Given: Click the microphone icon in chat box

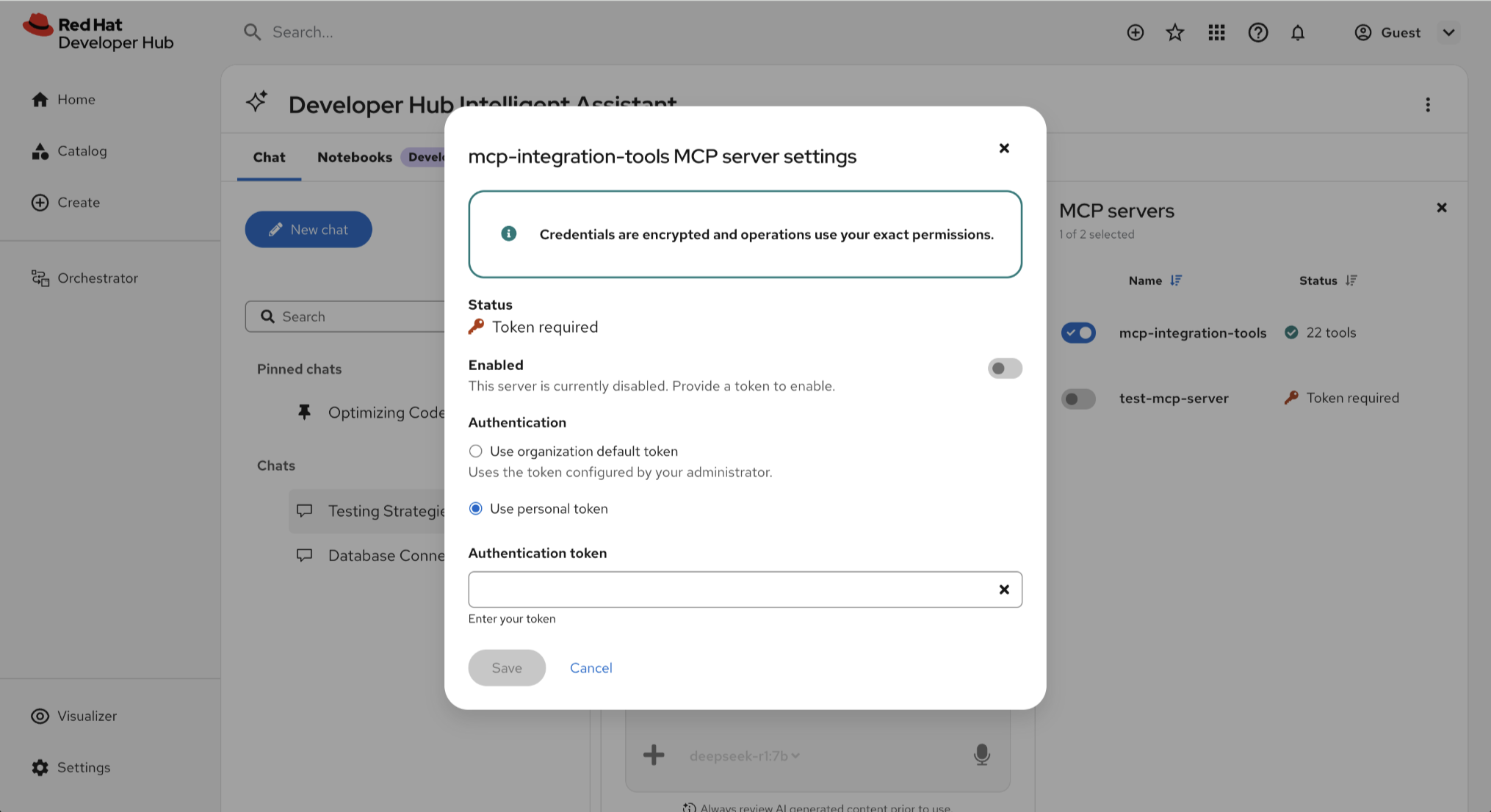Looking at the screenshot, I should point(982,755).
